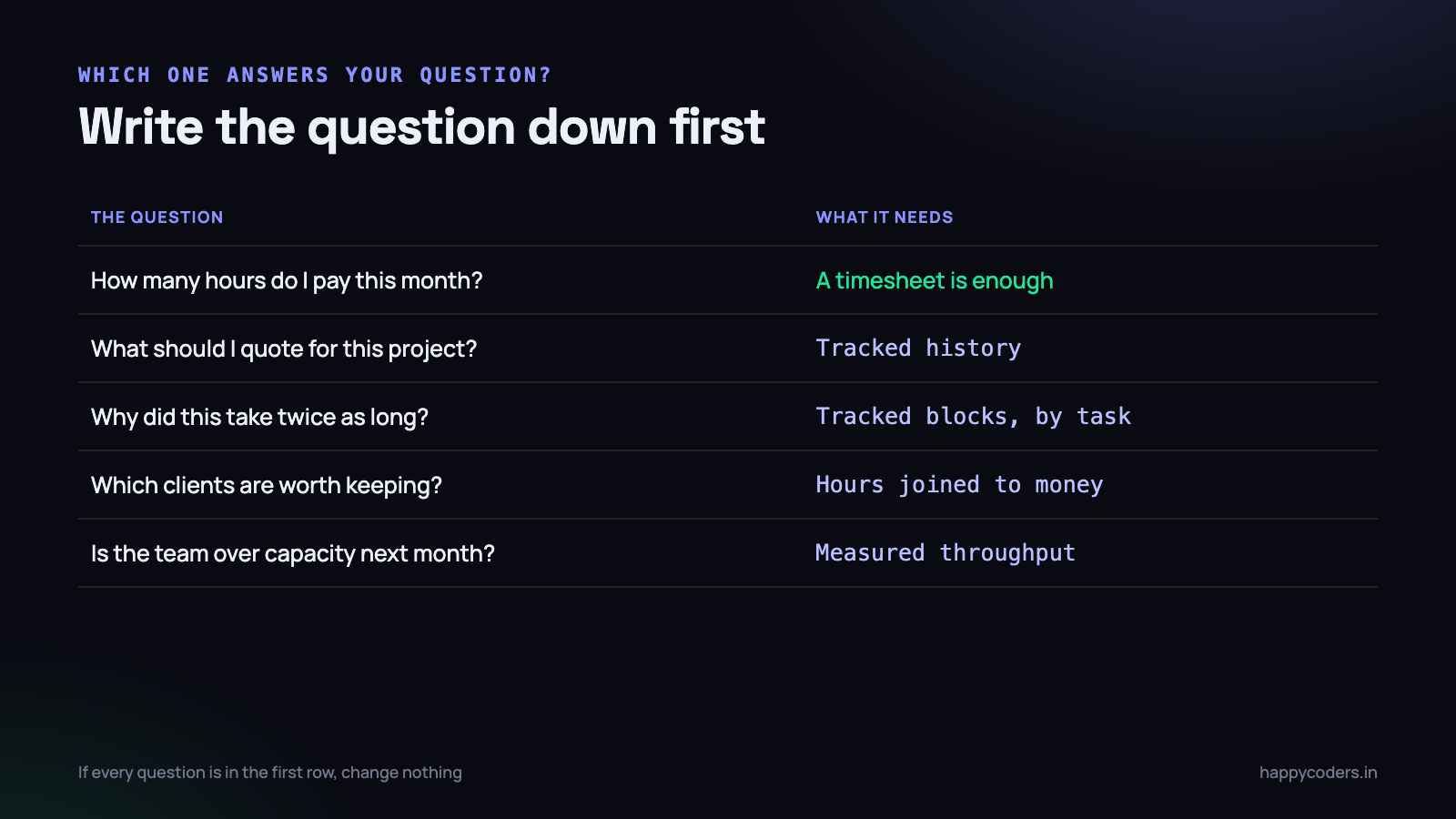Select the 'Which one answers your question?' subtitle
This screenshot has width=1456, height=819.
pos(315,75)
